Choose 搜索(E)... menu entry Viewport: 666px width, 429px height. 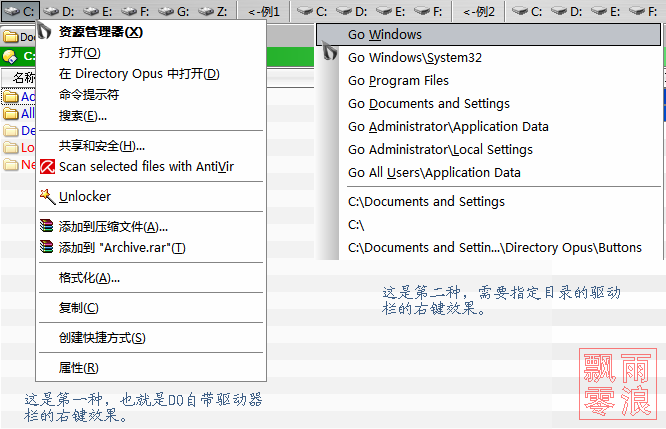[151, 116]
